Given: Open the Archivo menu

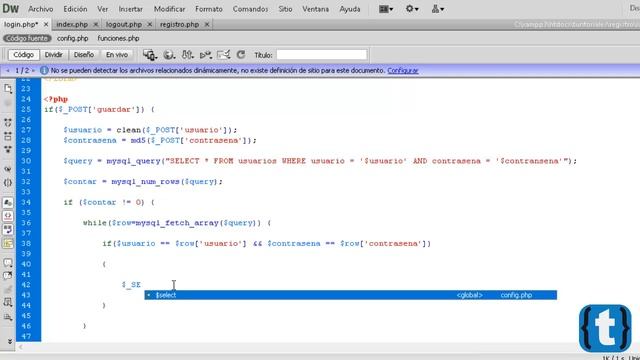Looking at the screenshot, I should click(x=40, y=9).
